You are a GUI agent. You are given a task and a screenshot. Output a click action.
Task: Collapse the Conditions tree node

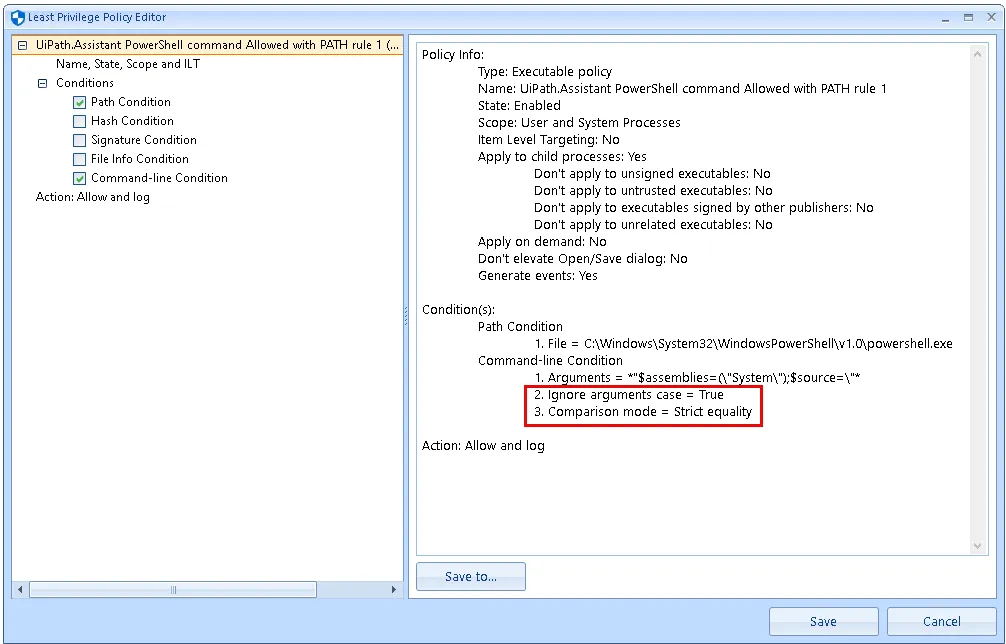point(42,83)
